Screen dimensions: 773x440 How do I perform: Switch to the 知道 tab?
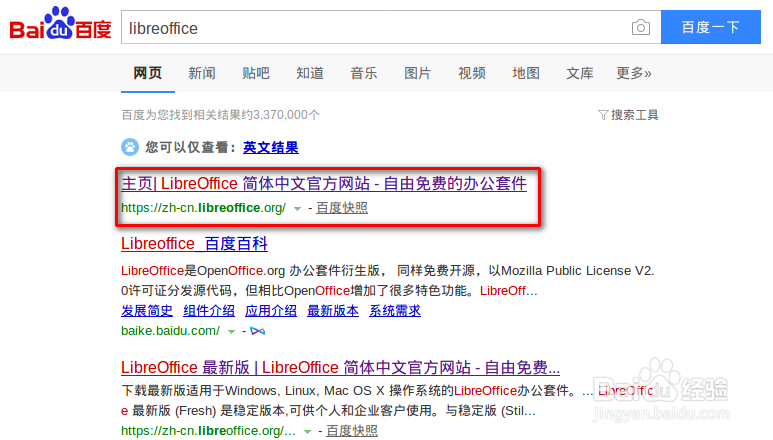click(x=310, y=73)
